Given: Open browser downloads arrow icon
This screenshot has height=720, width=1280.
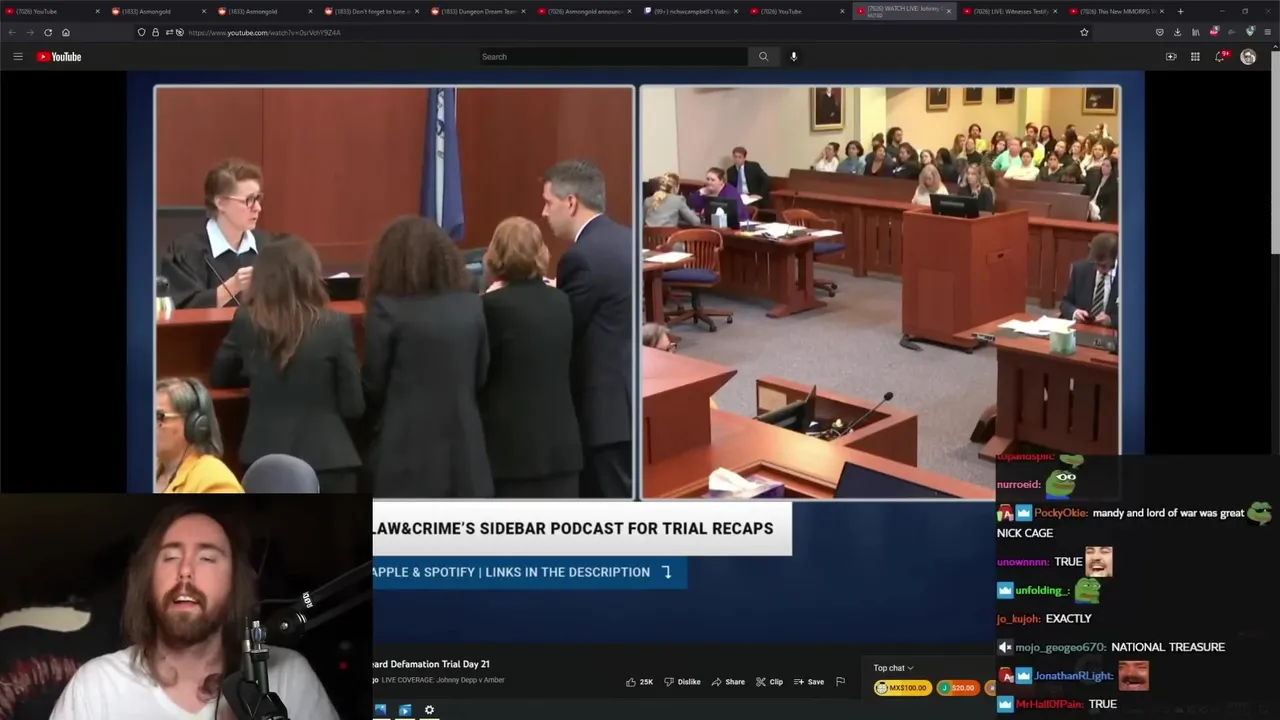Looking at the screenshot, I should pyautogui.click(x=1177, y=32).
